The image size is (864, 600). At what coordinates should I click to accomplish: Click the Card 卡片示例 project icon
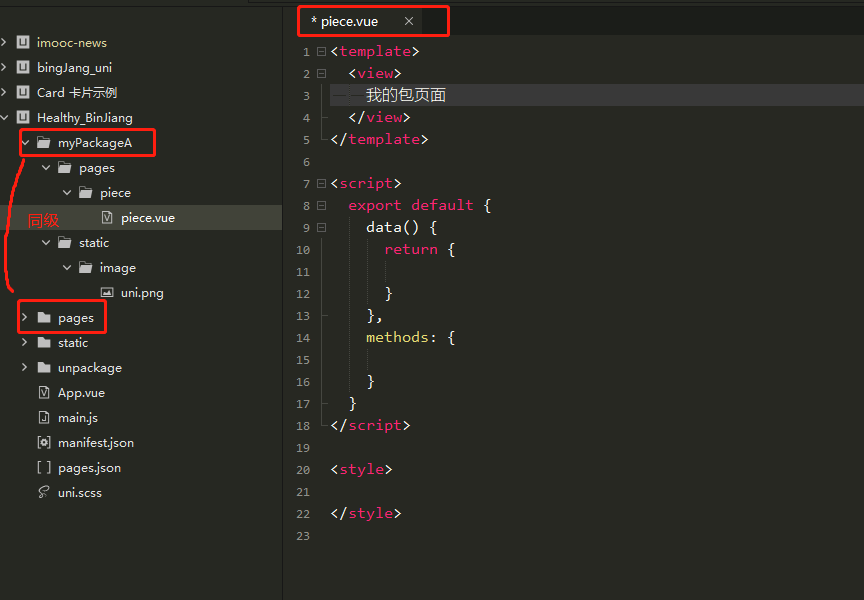tap(23, 93)
